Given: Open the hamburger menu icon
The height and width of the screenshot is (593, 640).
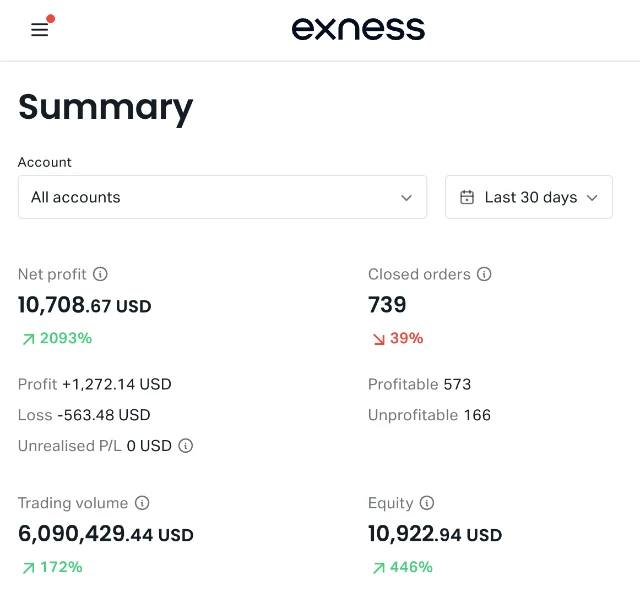Looking at the screenshot, I should click(40, 30).
